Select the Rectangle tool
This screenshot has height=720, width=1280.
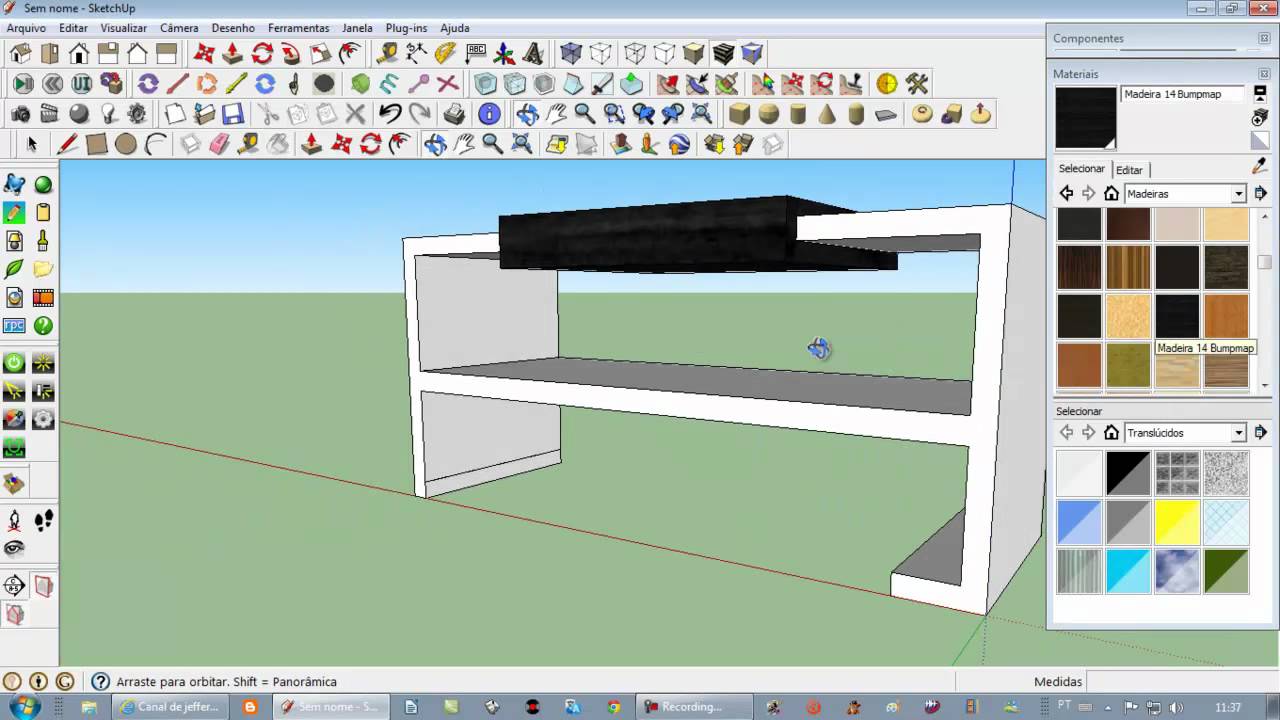pyautogui.click(x=96, y=144)
